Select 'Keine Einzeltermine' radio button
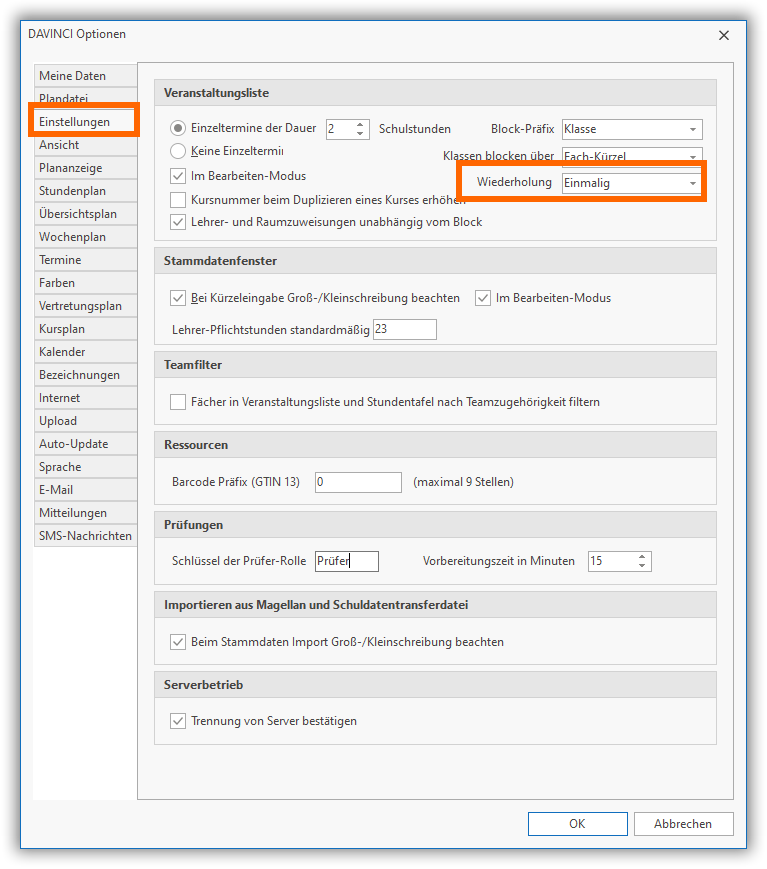767x869 pixels. (x=178, y=151)
